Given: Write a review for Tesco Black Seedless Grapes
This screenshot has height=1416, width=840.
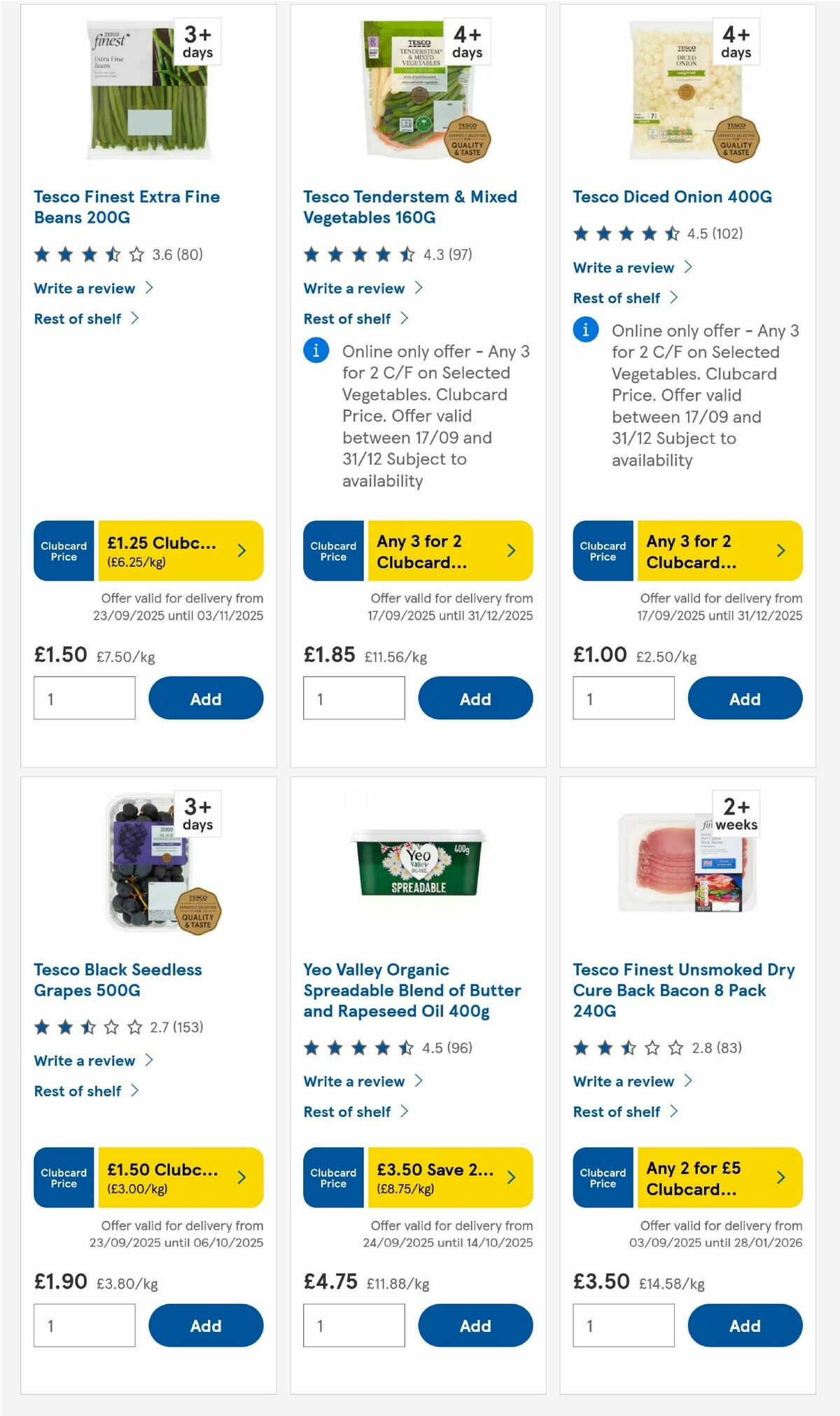Looking at the screenshot, I should click(x=85, y=1060).
